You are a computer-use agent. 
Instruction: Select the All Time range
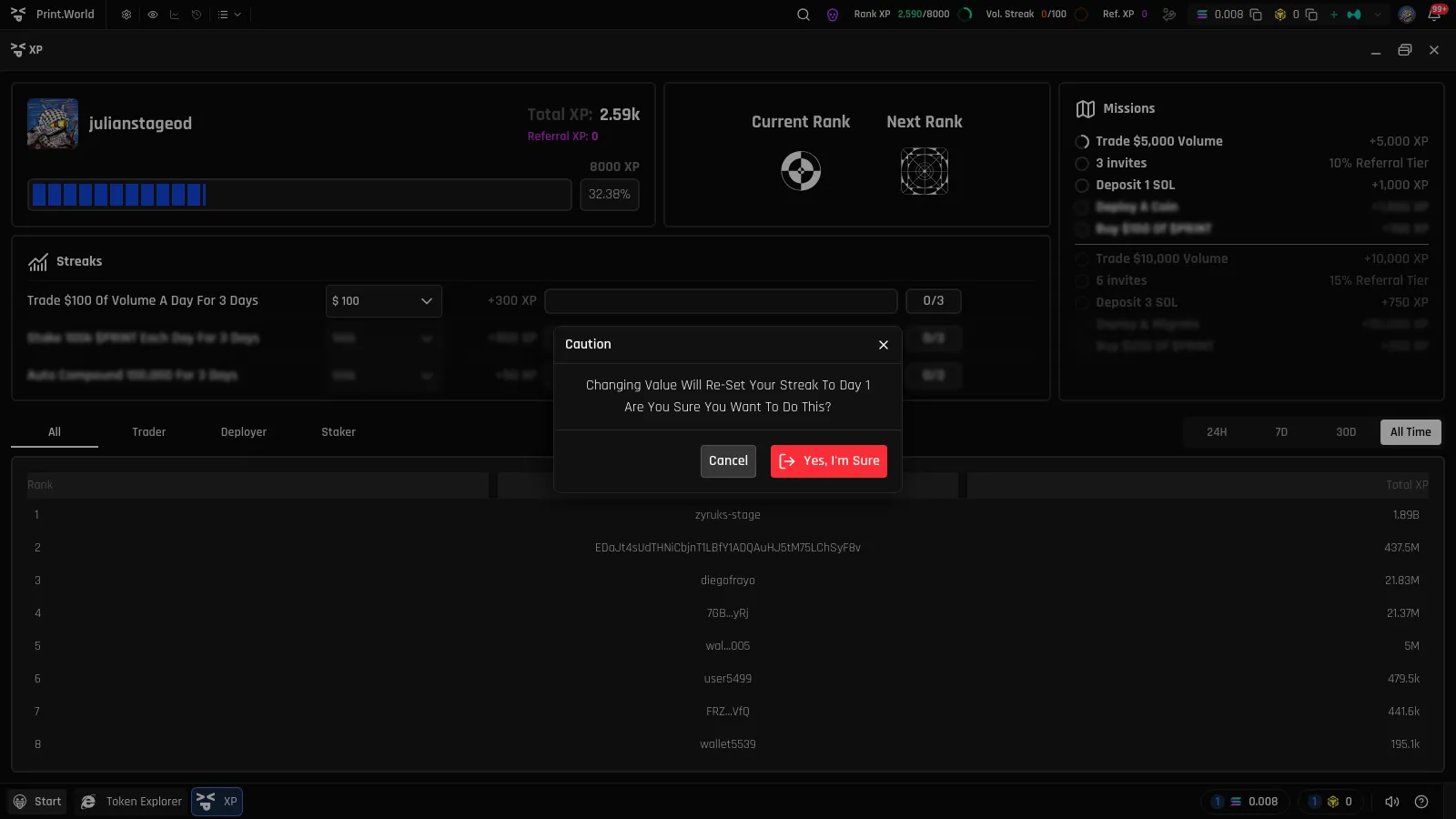(x=1410, y=432)
